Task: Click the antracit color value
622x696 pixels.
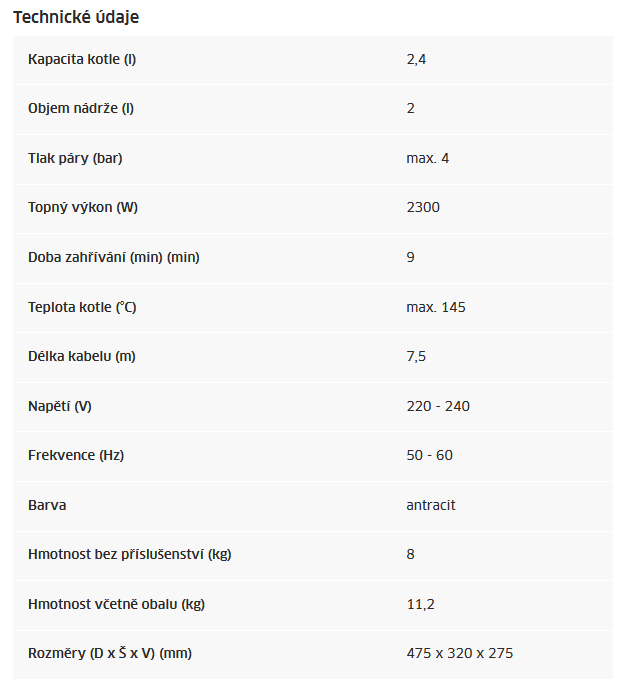Action: pos(431,505)
